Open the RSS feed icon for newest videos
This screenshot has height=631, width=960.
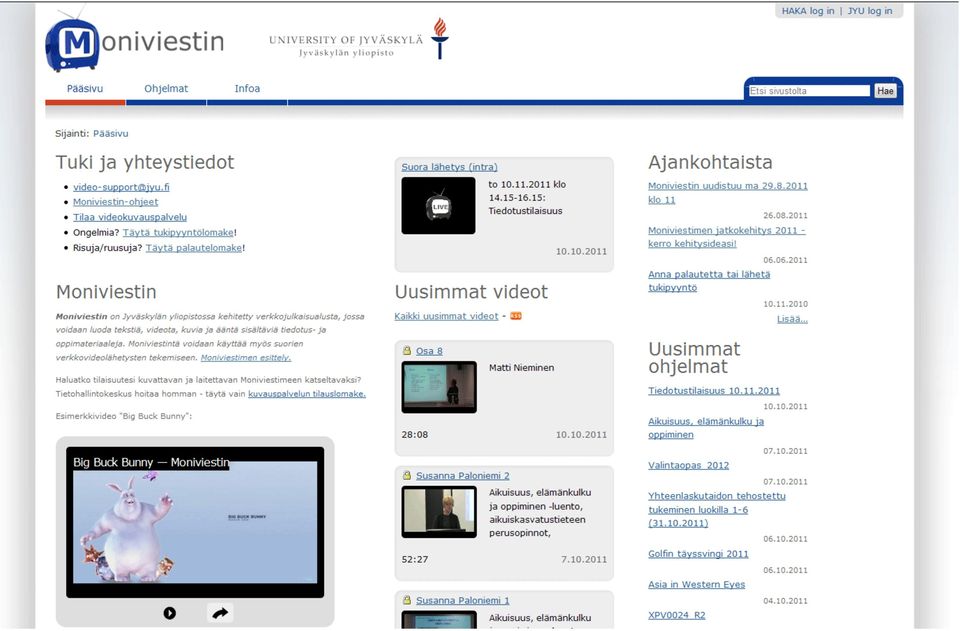click(516, 316)
